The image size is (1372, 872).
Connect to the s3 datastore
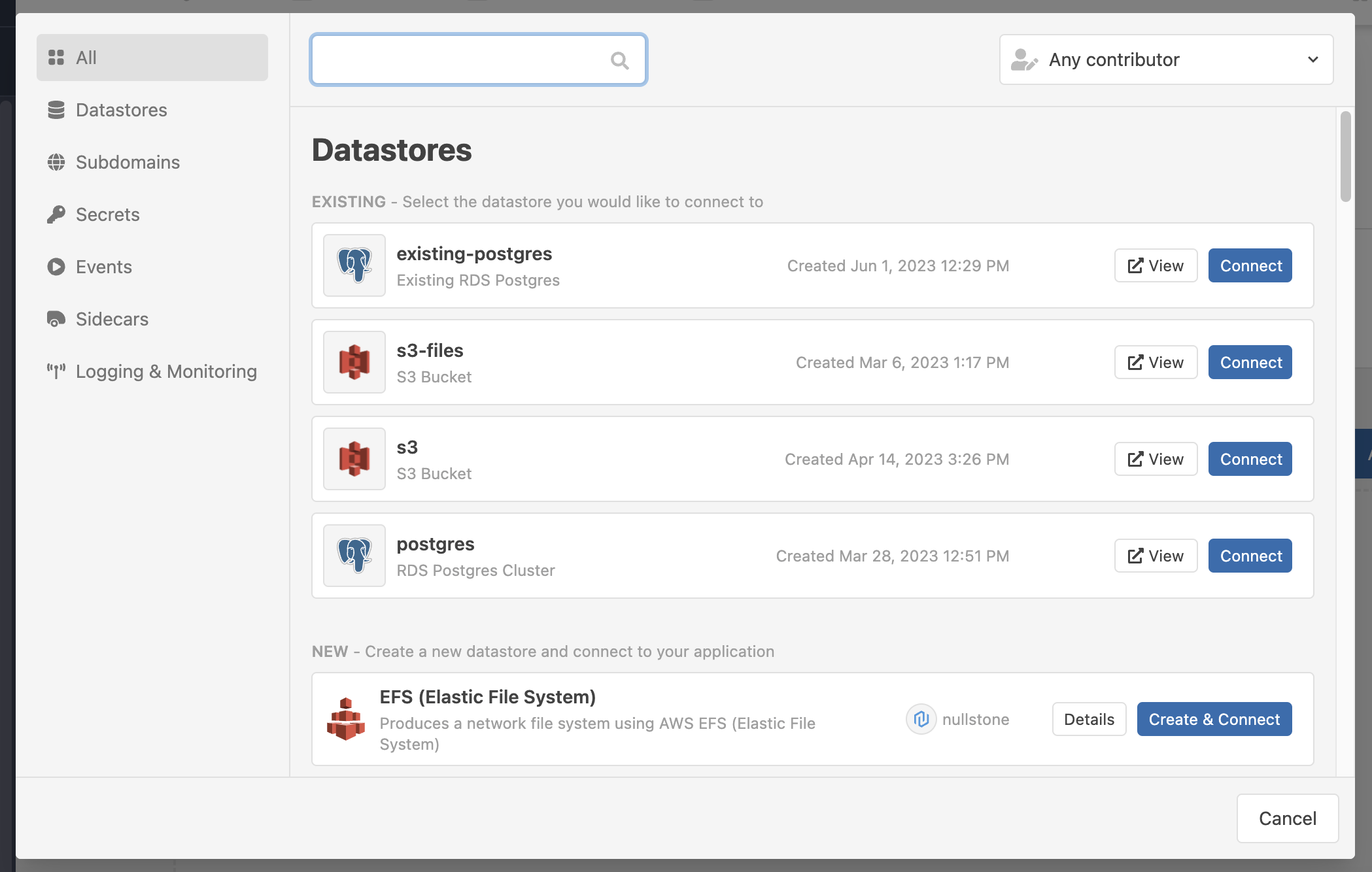pos(1250,458)
